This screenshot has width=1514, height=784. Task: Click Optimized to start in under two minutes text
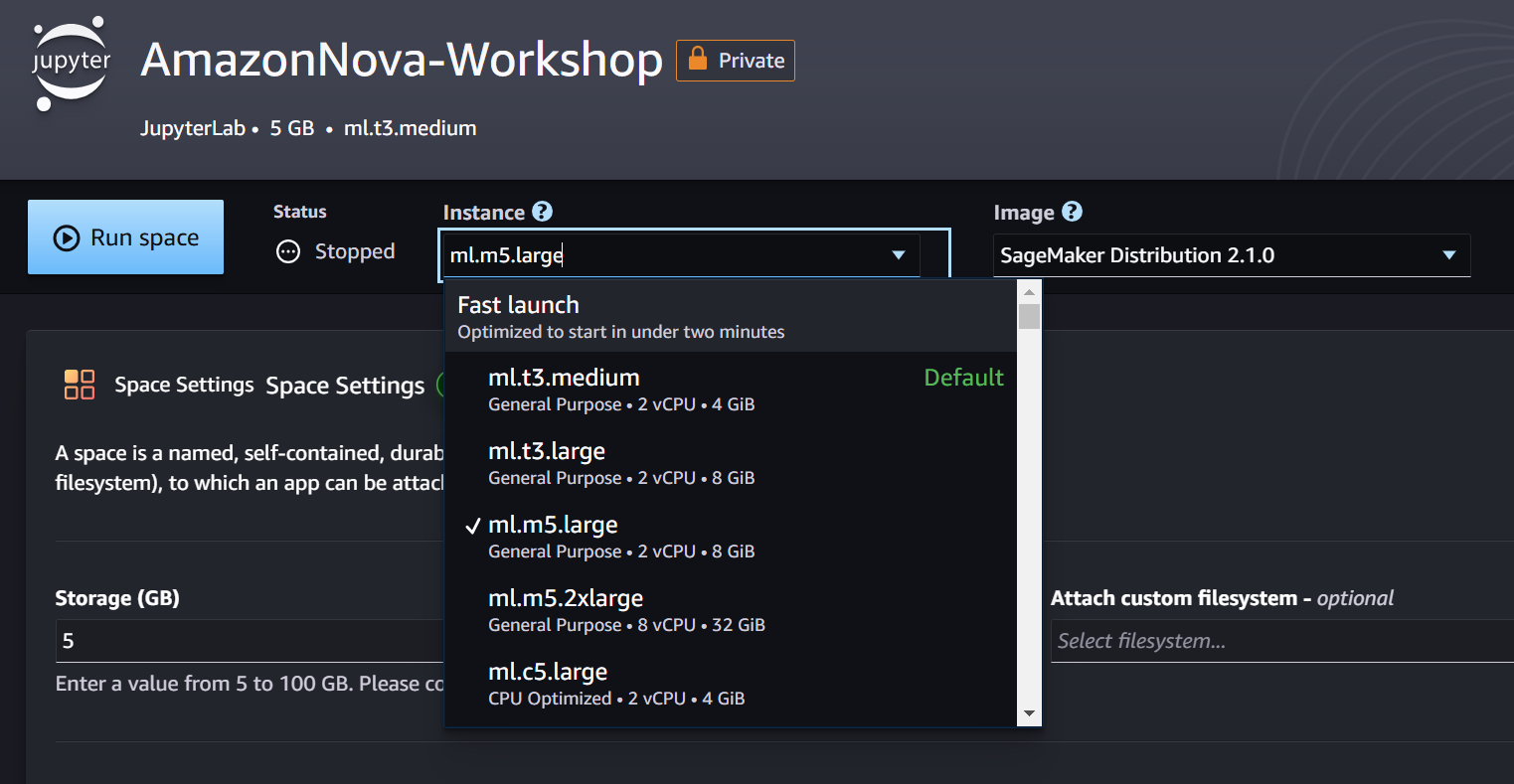point(620,332)
